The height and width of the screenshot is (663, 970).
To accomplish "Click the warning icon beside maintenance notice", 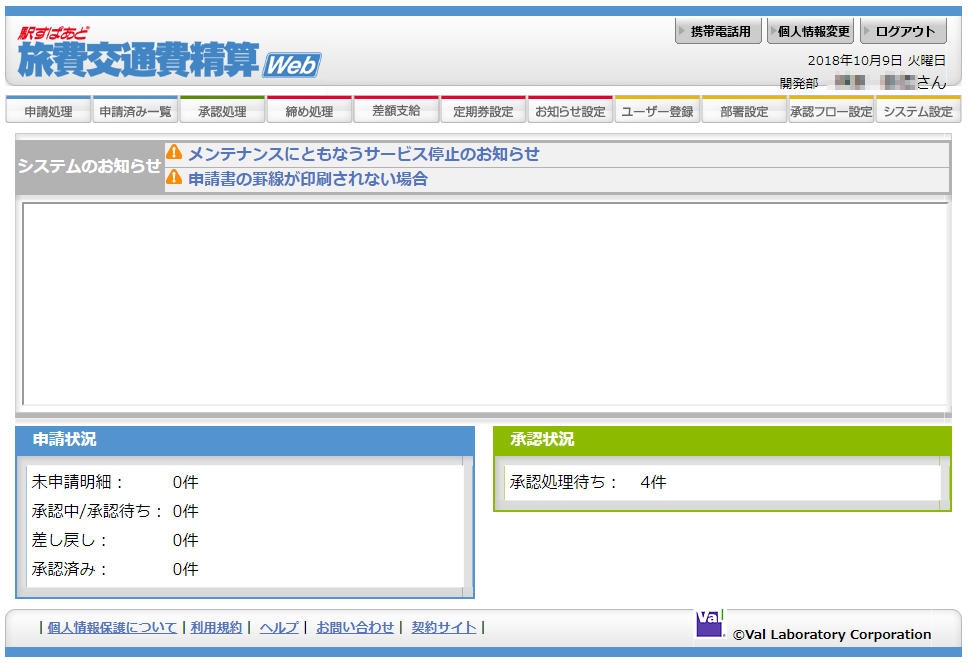I will coord(174,153).
